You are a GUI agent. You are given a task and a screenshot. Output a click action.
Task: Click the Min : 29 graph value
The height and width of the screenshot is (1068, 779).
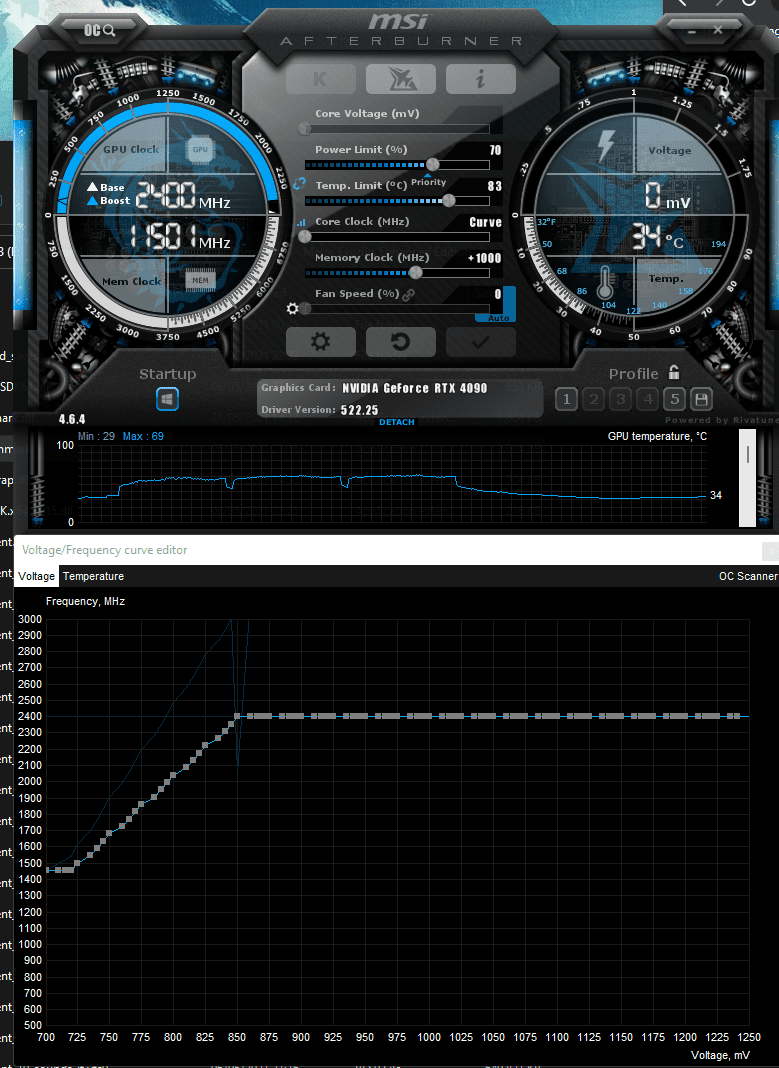[x=97, y=436]
